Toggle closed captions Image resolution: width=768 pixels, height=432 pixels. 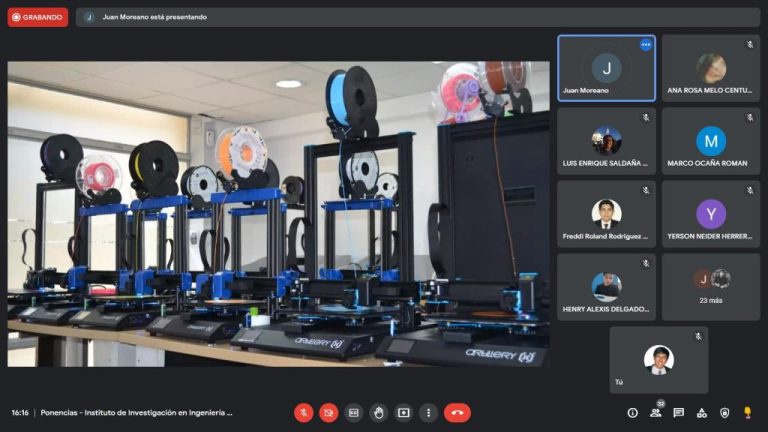[354, 412]
